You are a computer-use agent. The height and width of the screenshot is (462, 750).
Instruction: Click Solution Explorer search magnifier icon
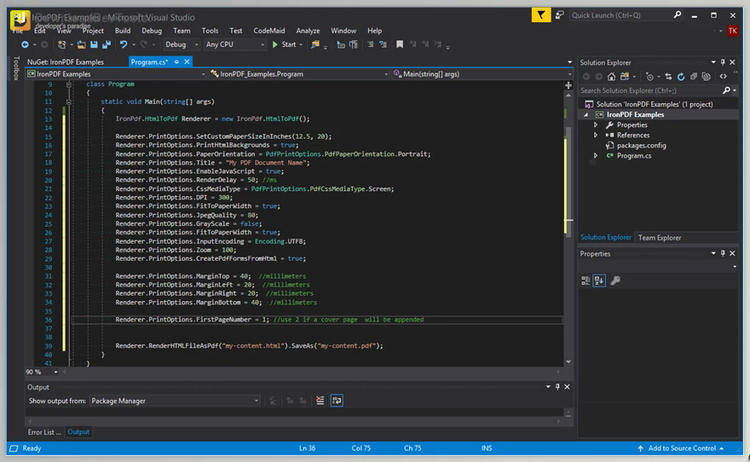(x=726, y=90)
